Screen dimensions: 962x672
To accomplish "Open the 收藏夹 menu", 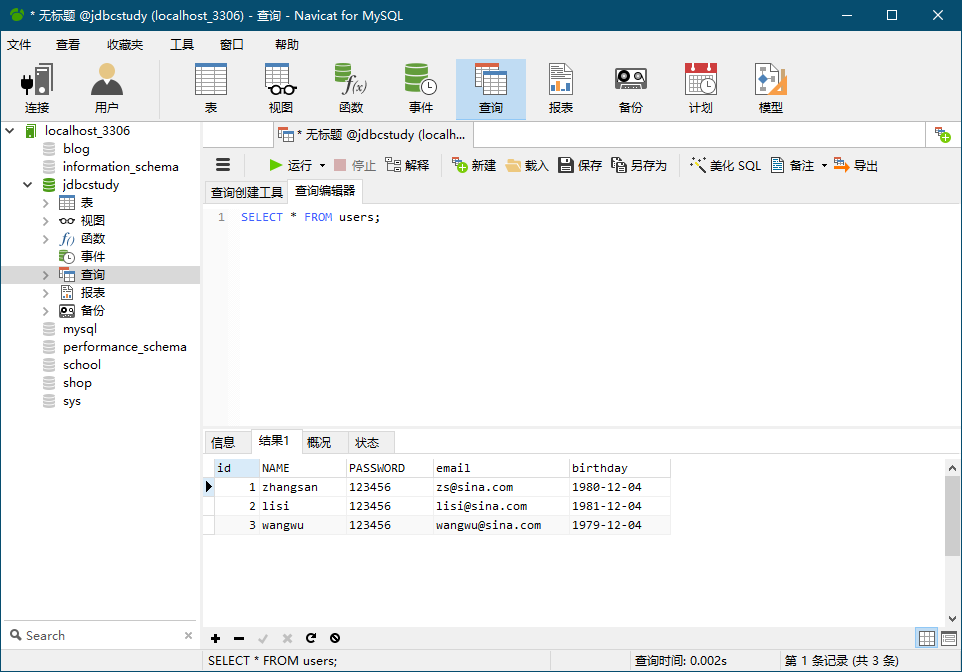I will point(125,45).
